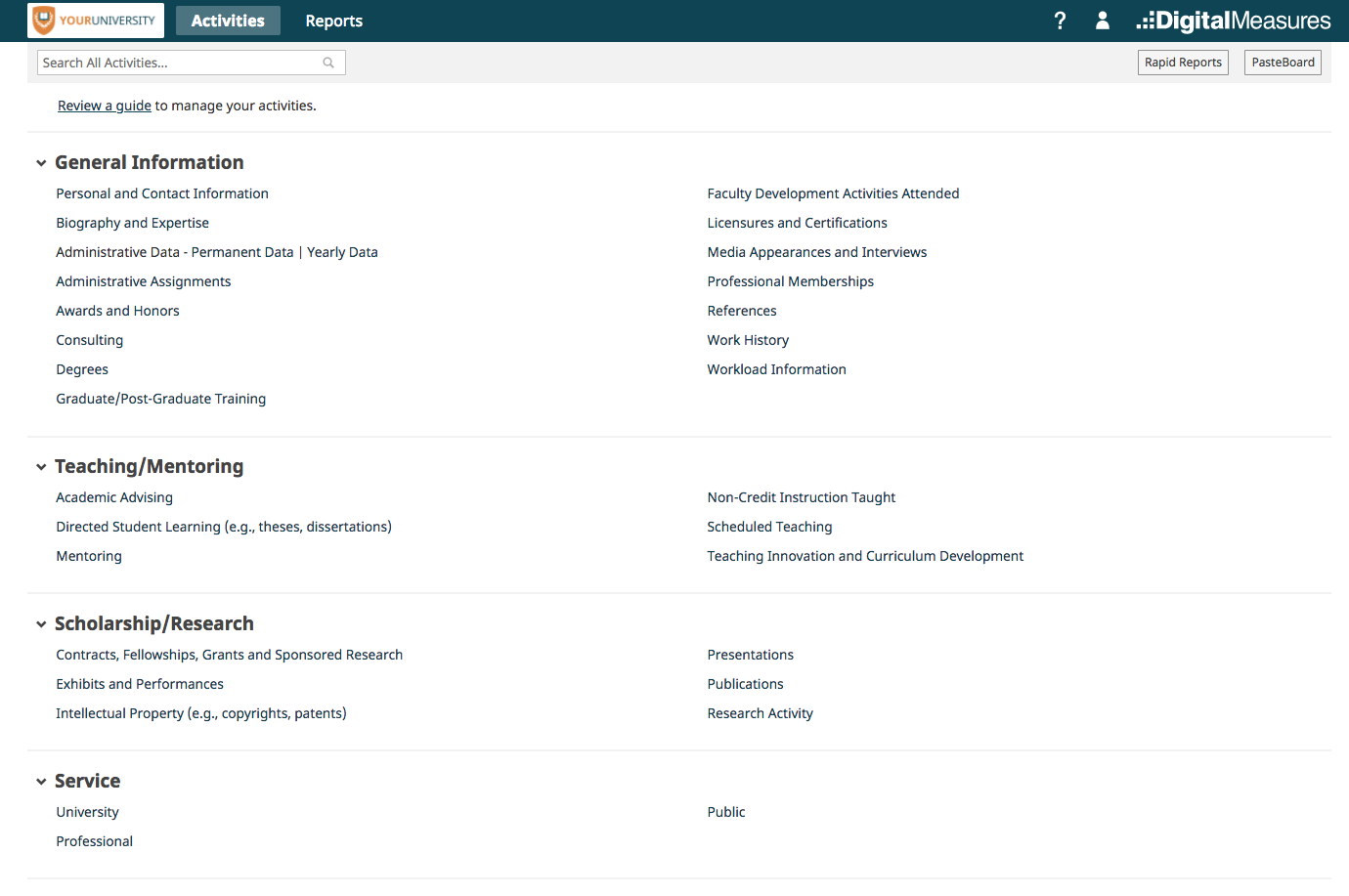Click the search magnifier icon
The height and width of the screenshot is (896, 1349).
pyautogui.click(x=328, y=63)
